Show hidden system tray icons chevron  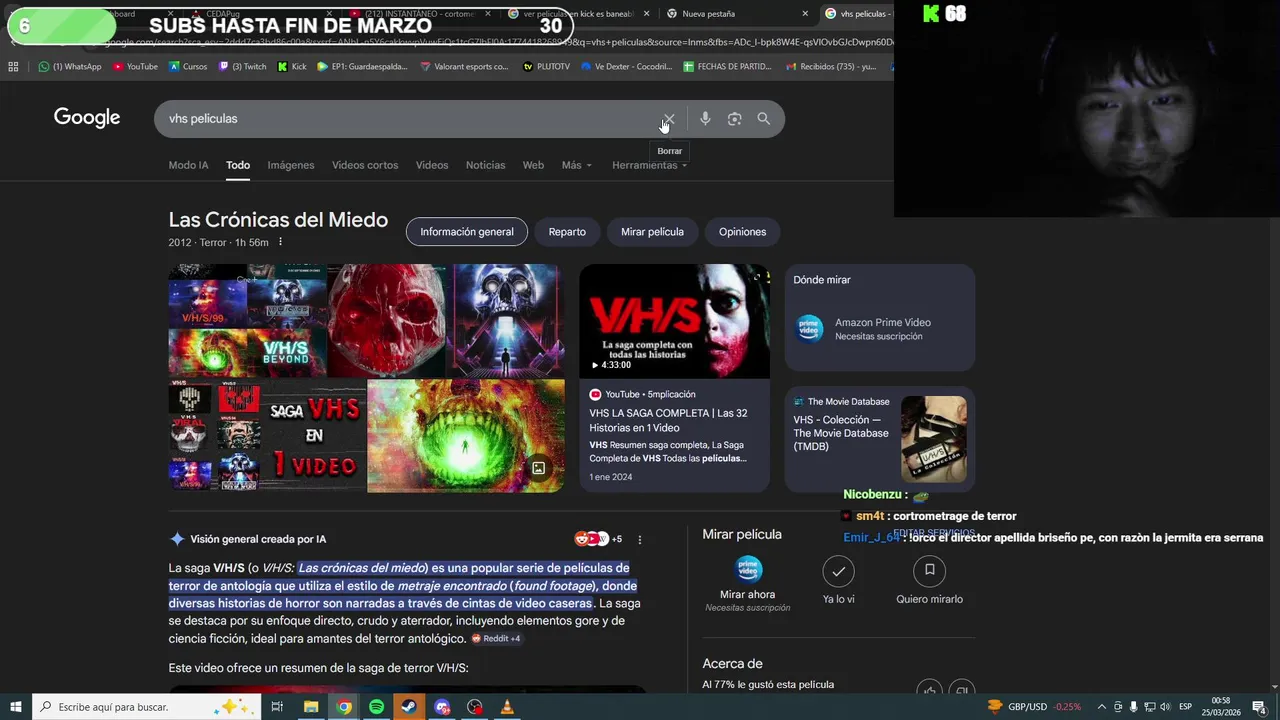tap(1102, 707)
